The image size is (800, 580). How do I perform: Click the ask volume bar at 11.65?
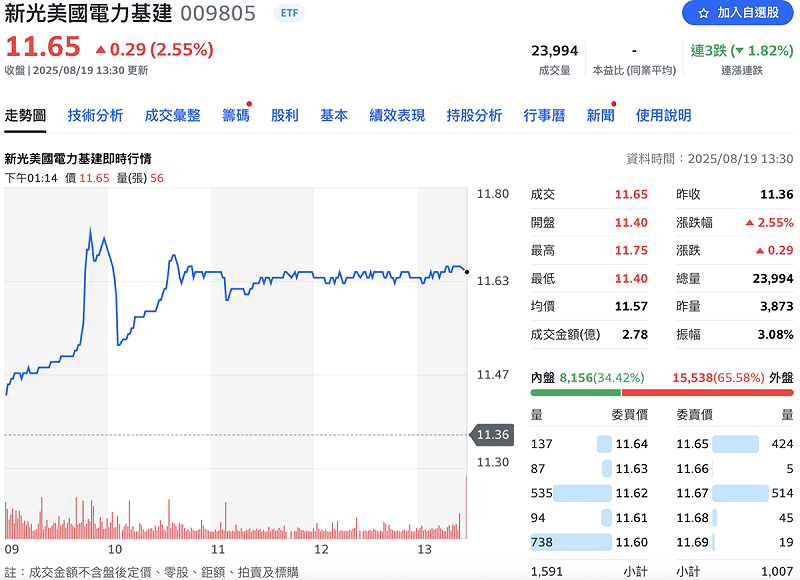735,444
